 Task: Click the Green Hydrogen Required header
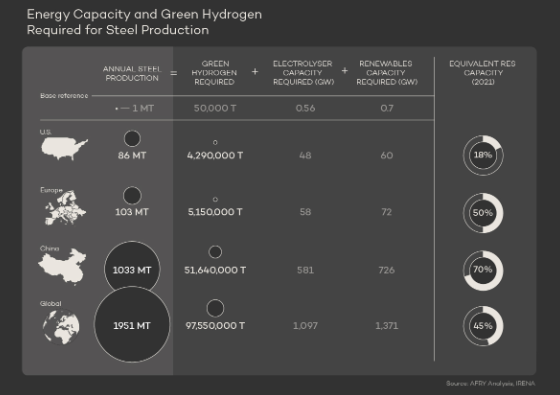(214, 73)
